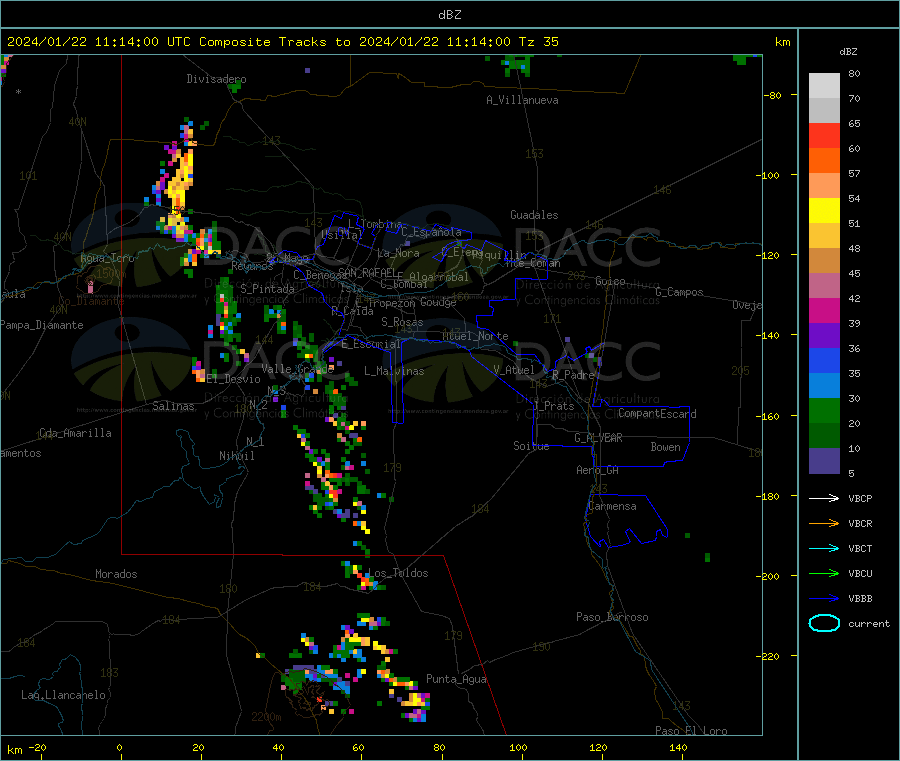Select the brown-orange 45 dBZ color swatch
This screenshot has width=900, height=761.
[x=824, y=261]
